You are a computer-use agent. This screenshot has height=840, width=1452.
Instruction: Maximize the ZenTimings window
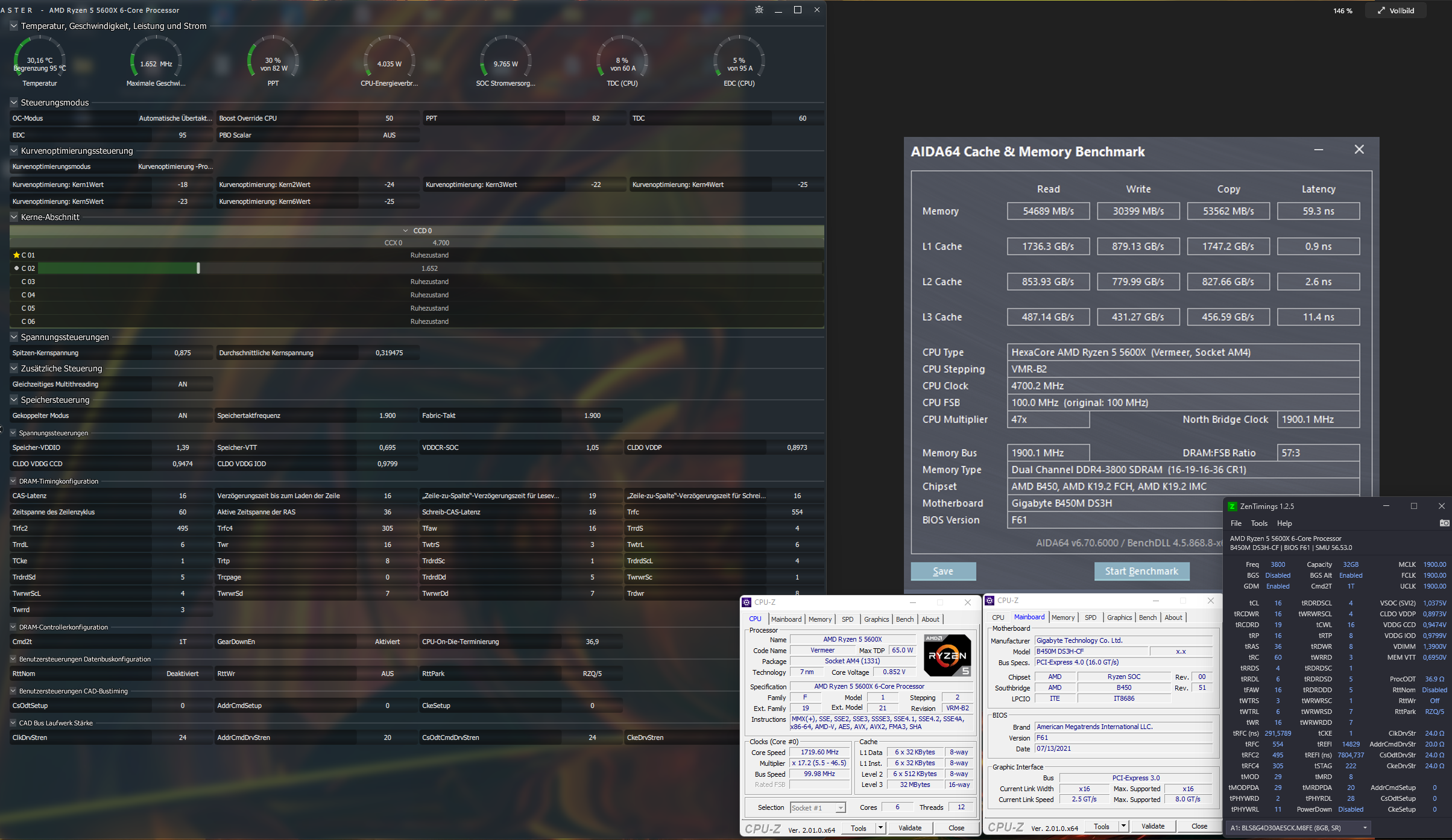point(1414,506)
